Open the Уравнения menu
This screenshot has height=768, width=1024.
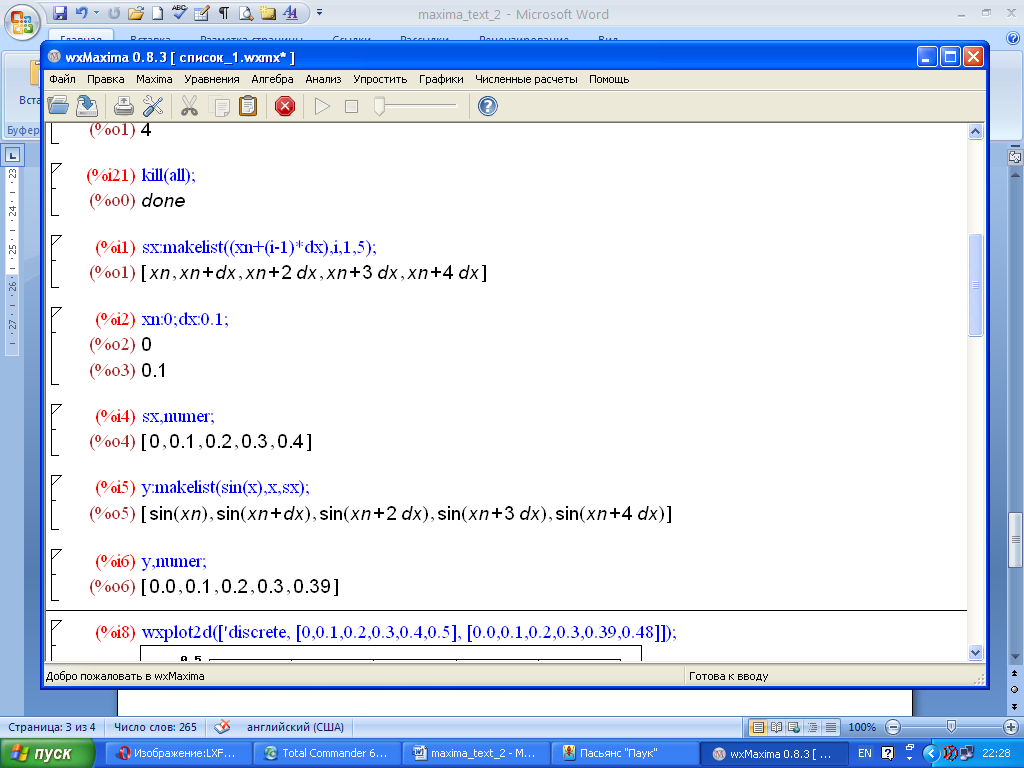(212, 79)
